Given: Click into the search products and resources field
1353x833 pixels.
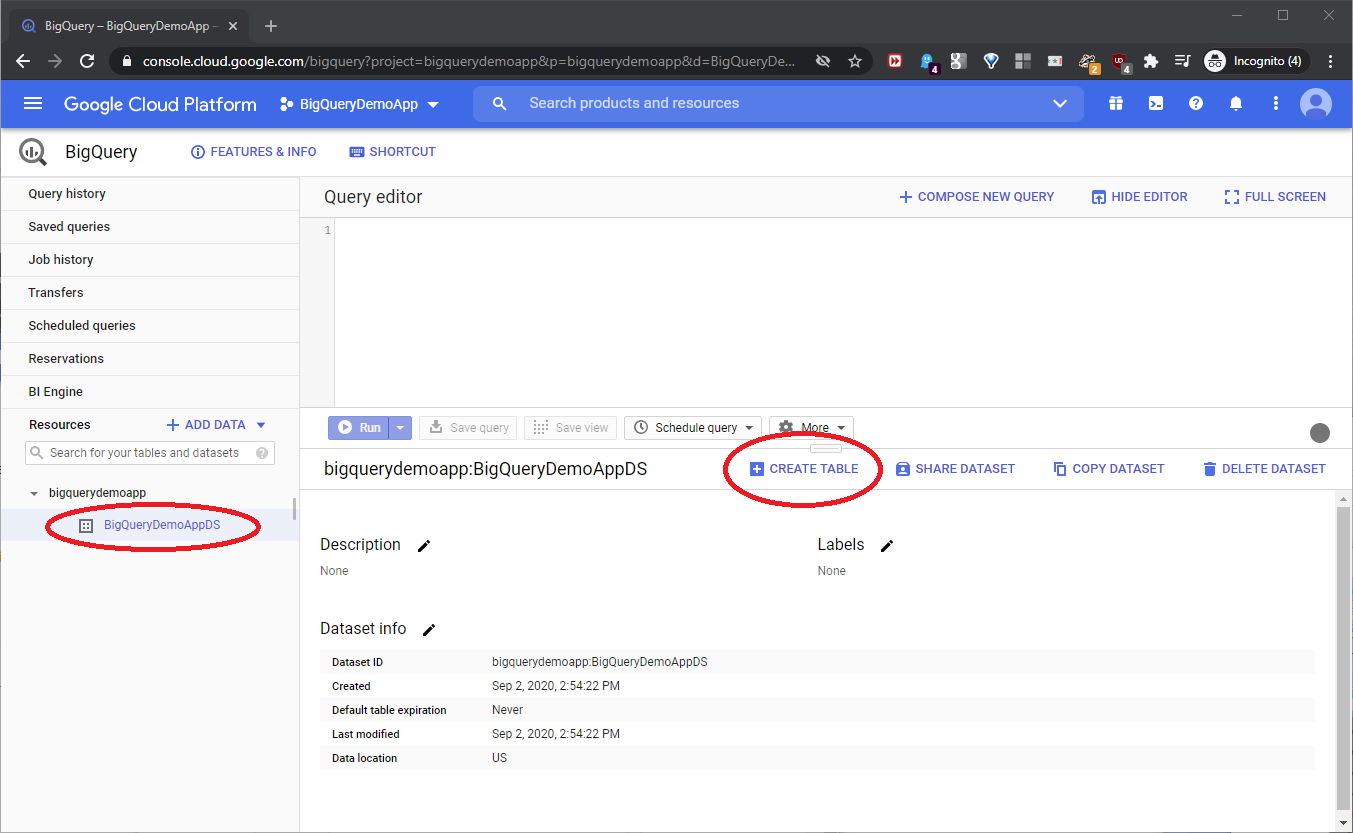Looking at the screenshot, I should coord(780,104).
